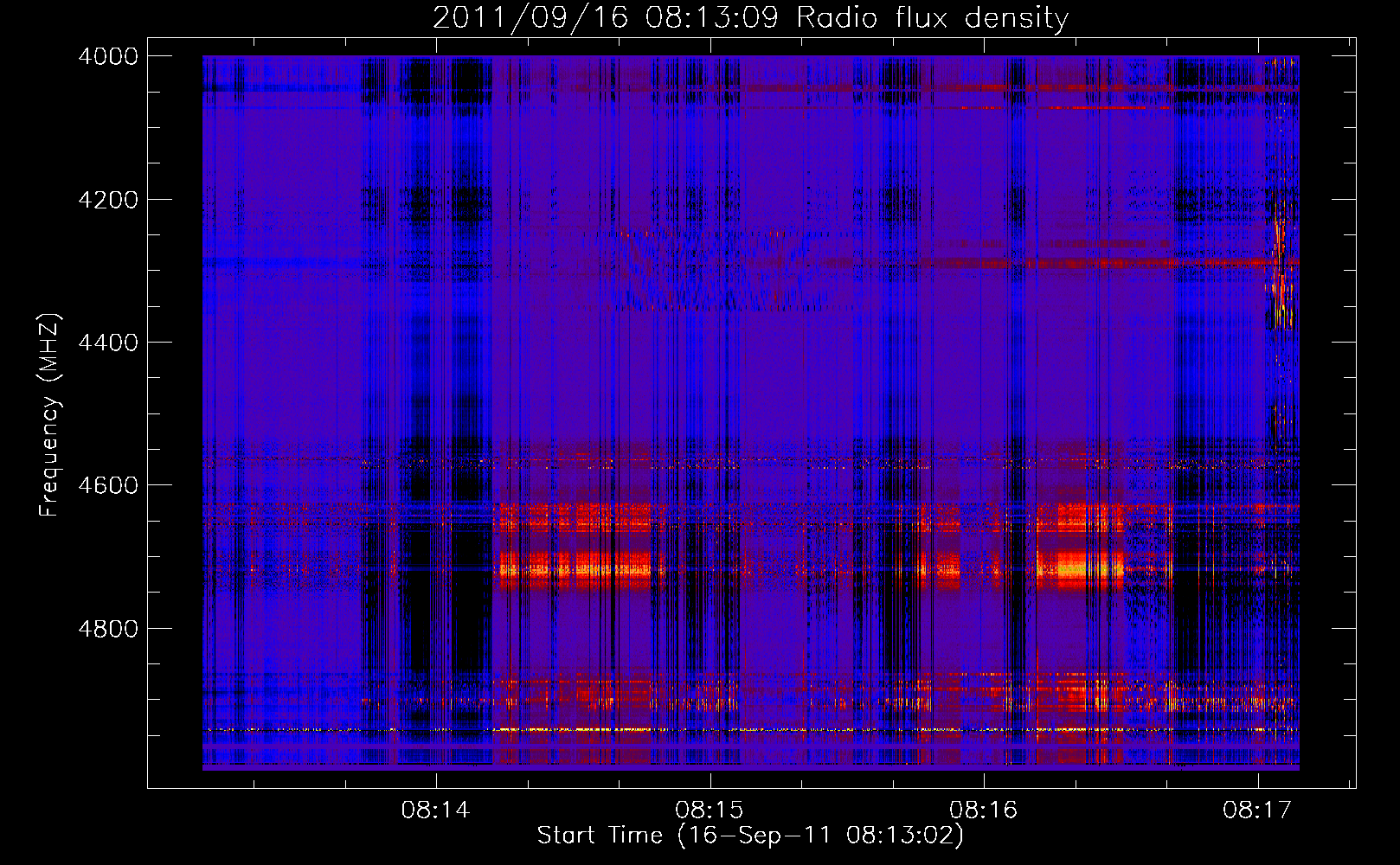Viewport: 1400px width, 865px height.
Task: Select the 4400 frequency axis label
Action: [108, 343]
